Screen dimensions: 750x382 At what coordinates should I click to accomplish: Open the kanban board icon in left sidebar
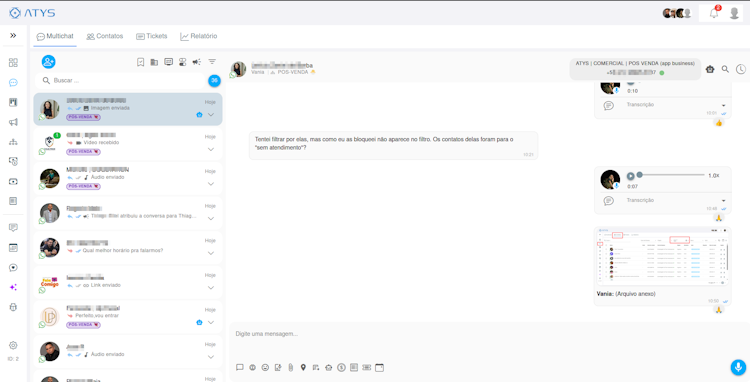point(13,102)
